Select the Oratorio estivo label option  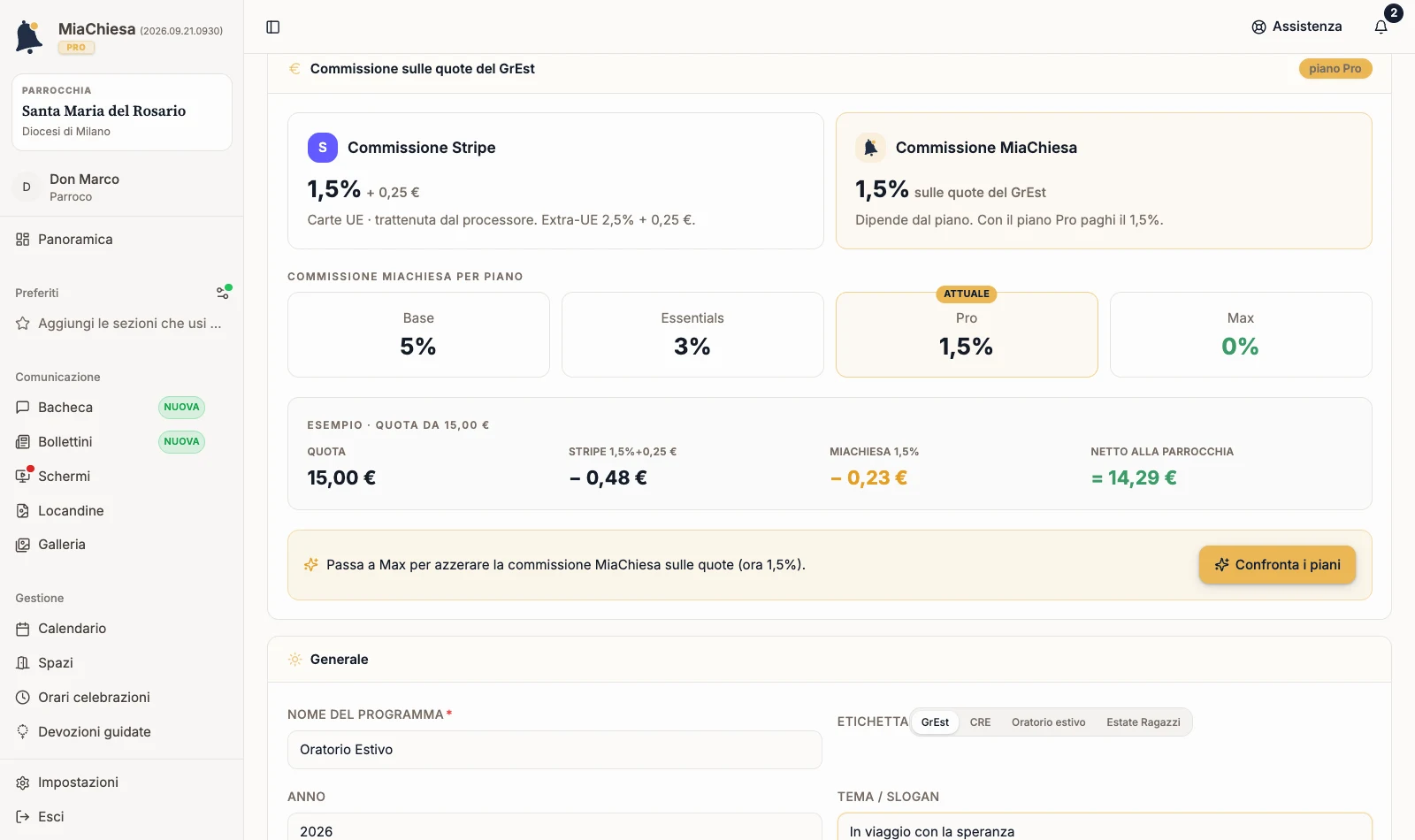click(x=1049, y=722)
